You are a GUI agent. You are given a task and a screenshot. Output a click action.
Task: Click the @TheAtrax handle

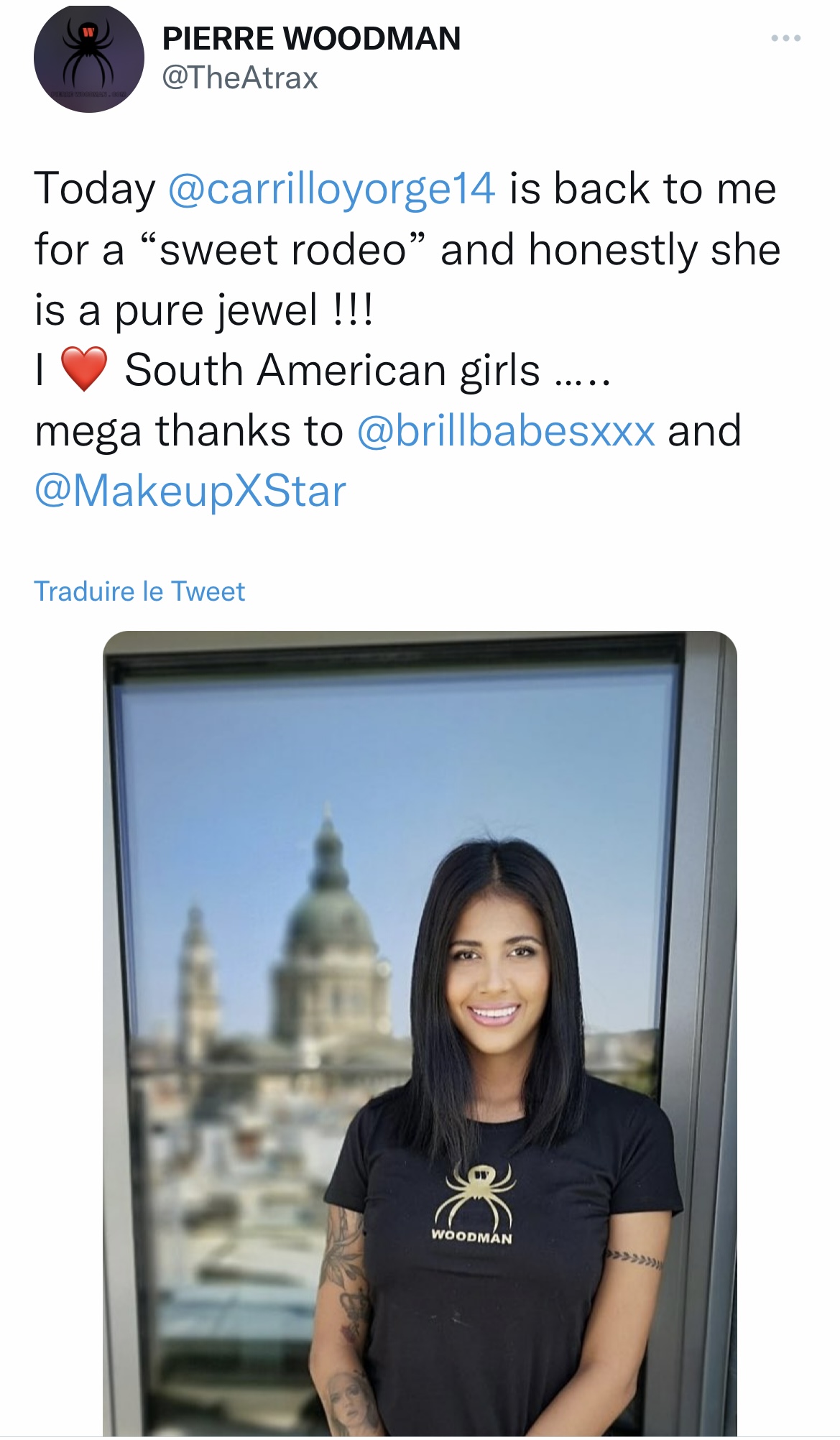pyautogui.click(x=240, y=78)
